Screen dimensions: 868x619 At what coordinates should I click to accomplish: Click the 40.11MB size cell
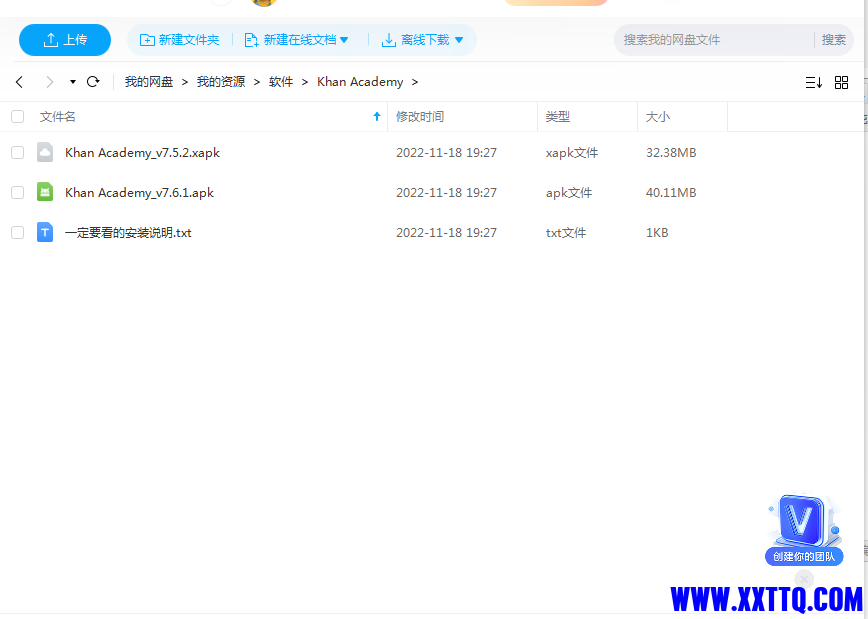point(671,193)
